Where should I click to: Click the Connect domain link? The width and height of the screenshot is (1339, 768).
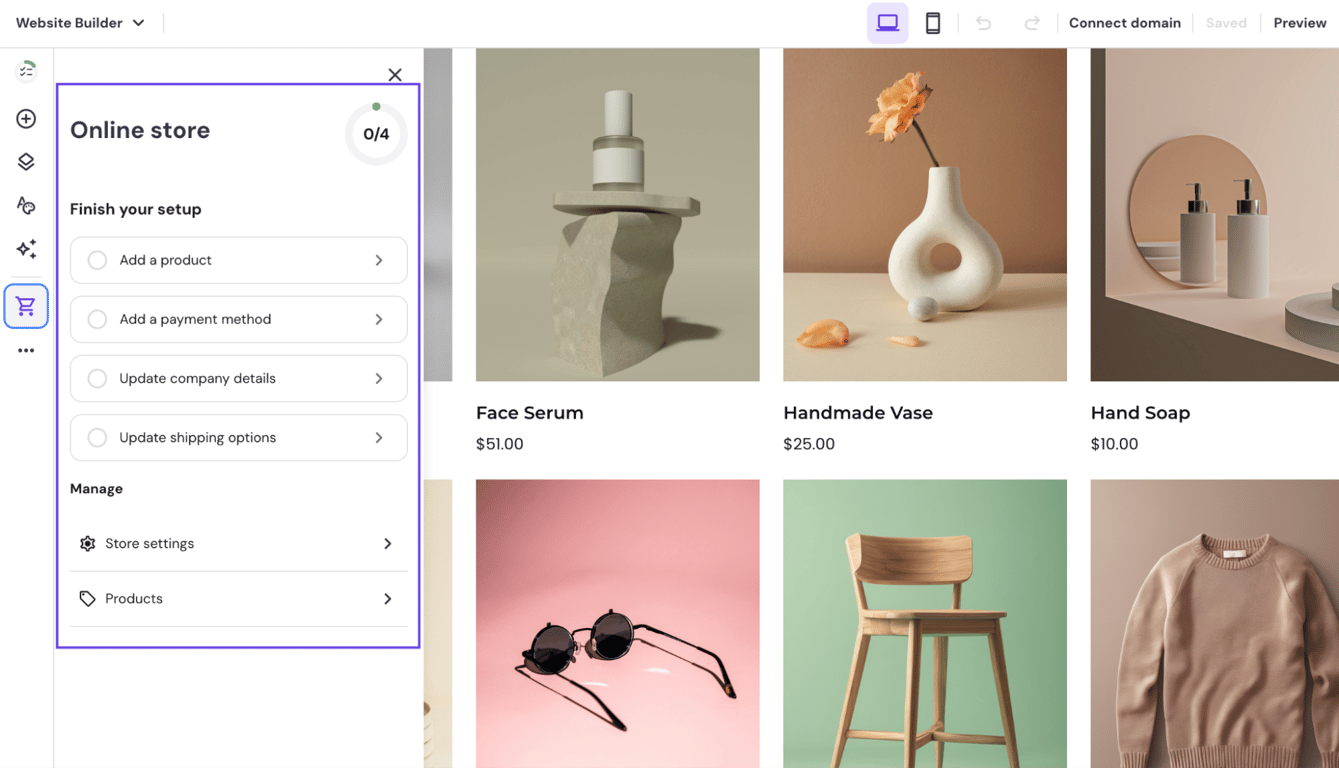1124,22
